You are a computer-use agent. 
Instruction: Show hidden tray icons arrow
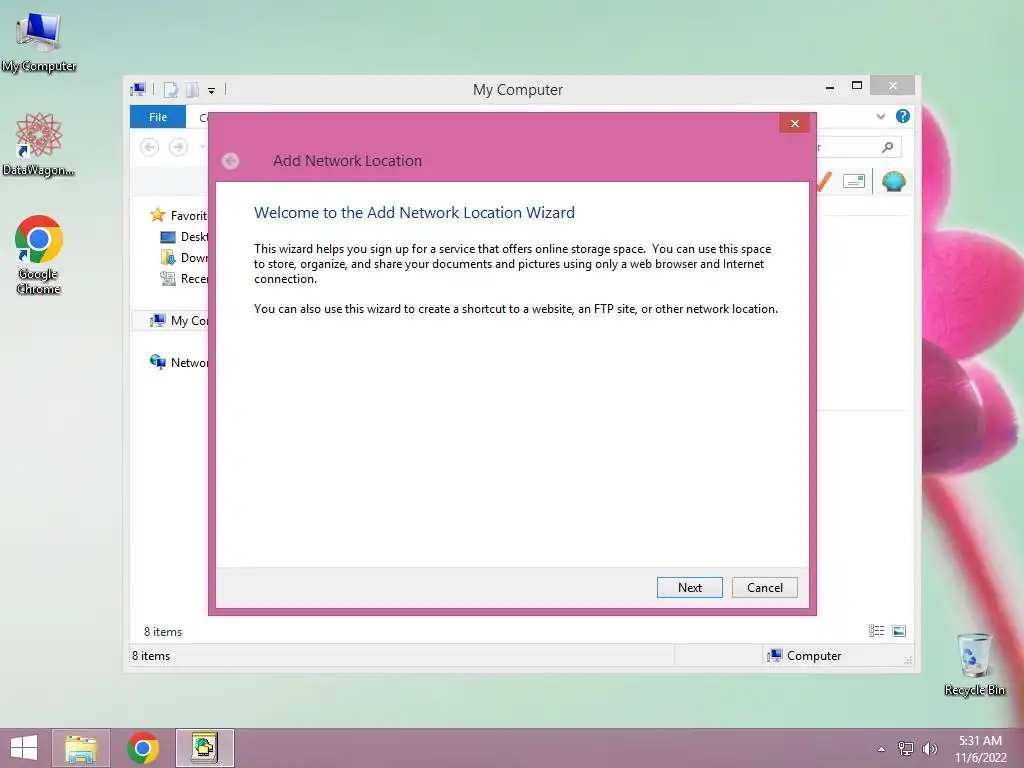pos(881,749)
